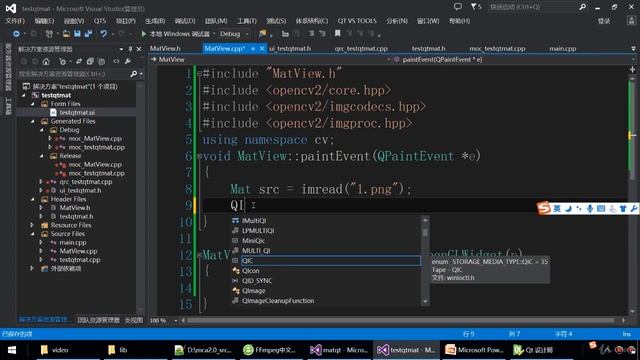Click the new project toolbar icon
The image size is (640, 360).
point(49,34)
